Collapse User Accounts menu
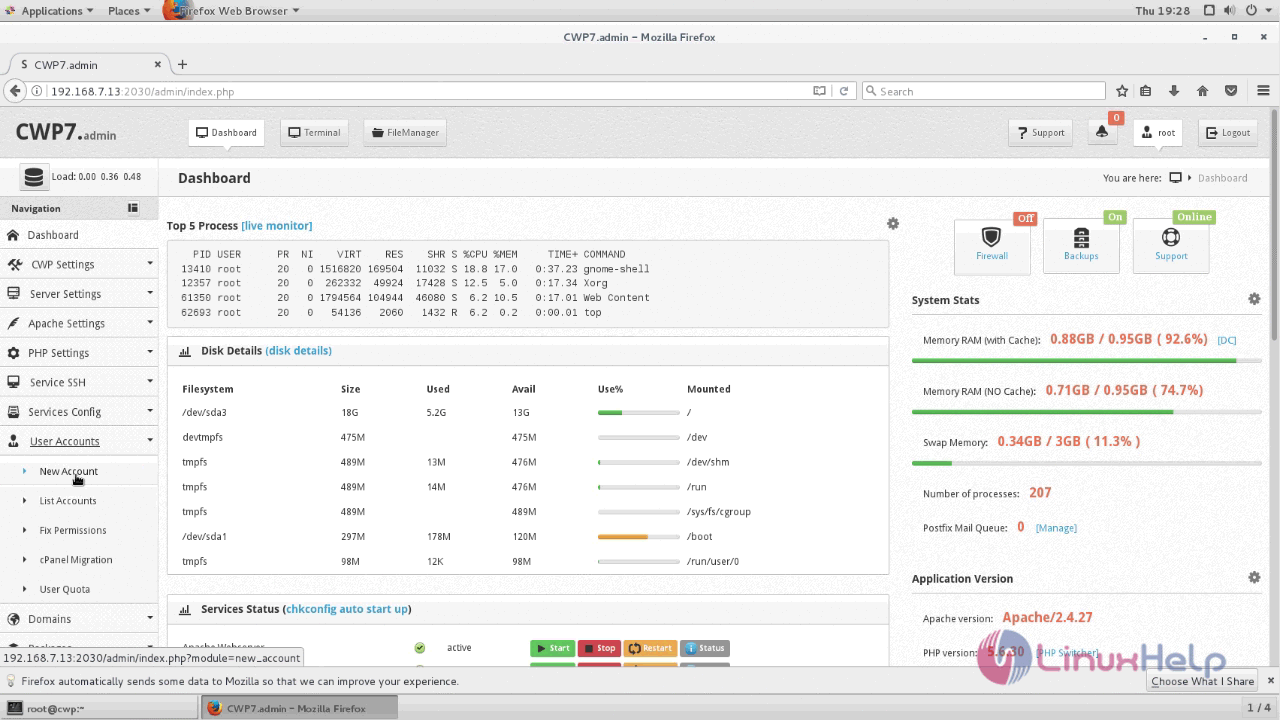1280x720 pixels. tap(79, 441)
